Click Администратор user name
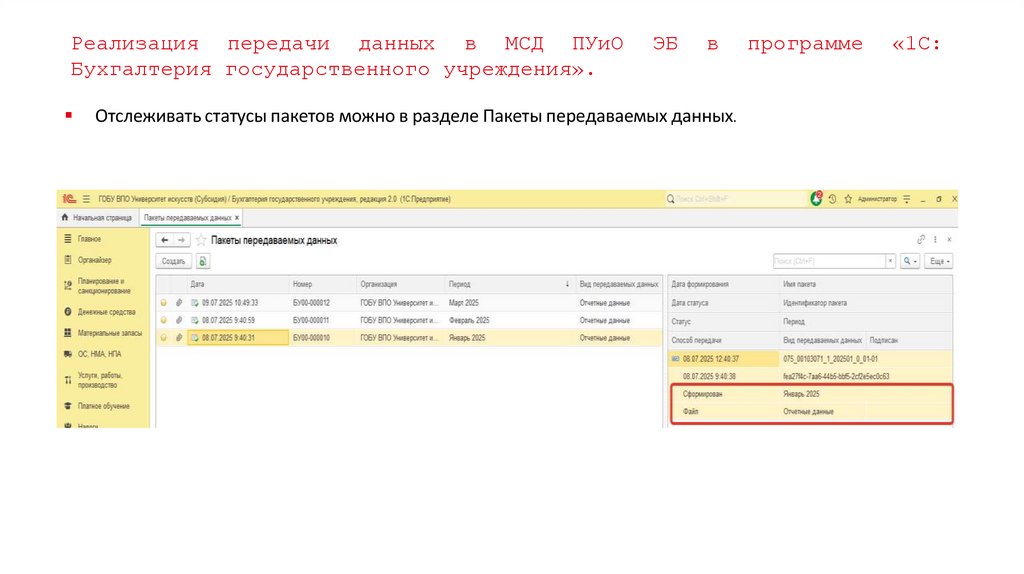 877,199
